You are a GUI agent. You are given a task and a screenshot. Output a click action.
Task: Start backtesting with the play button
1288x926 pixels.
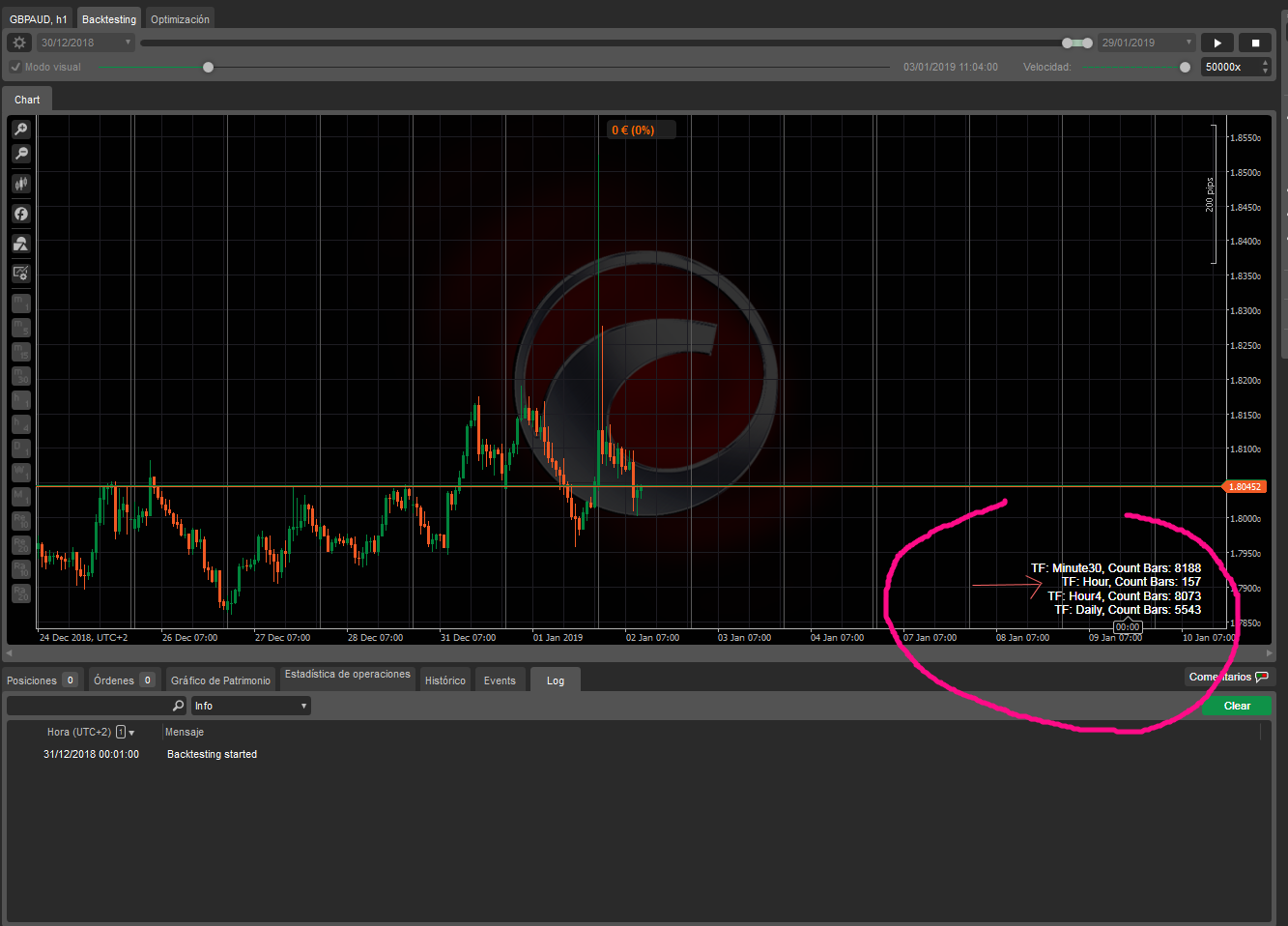1217,43
